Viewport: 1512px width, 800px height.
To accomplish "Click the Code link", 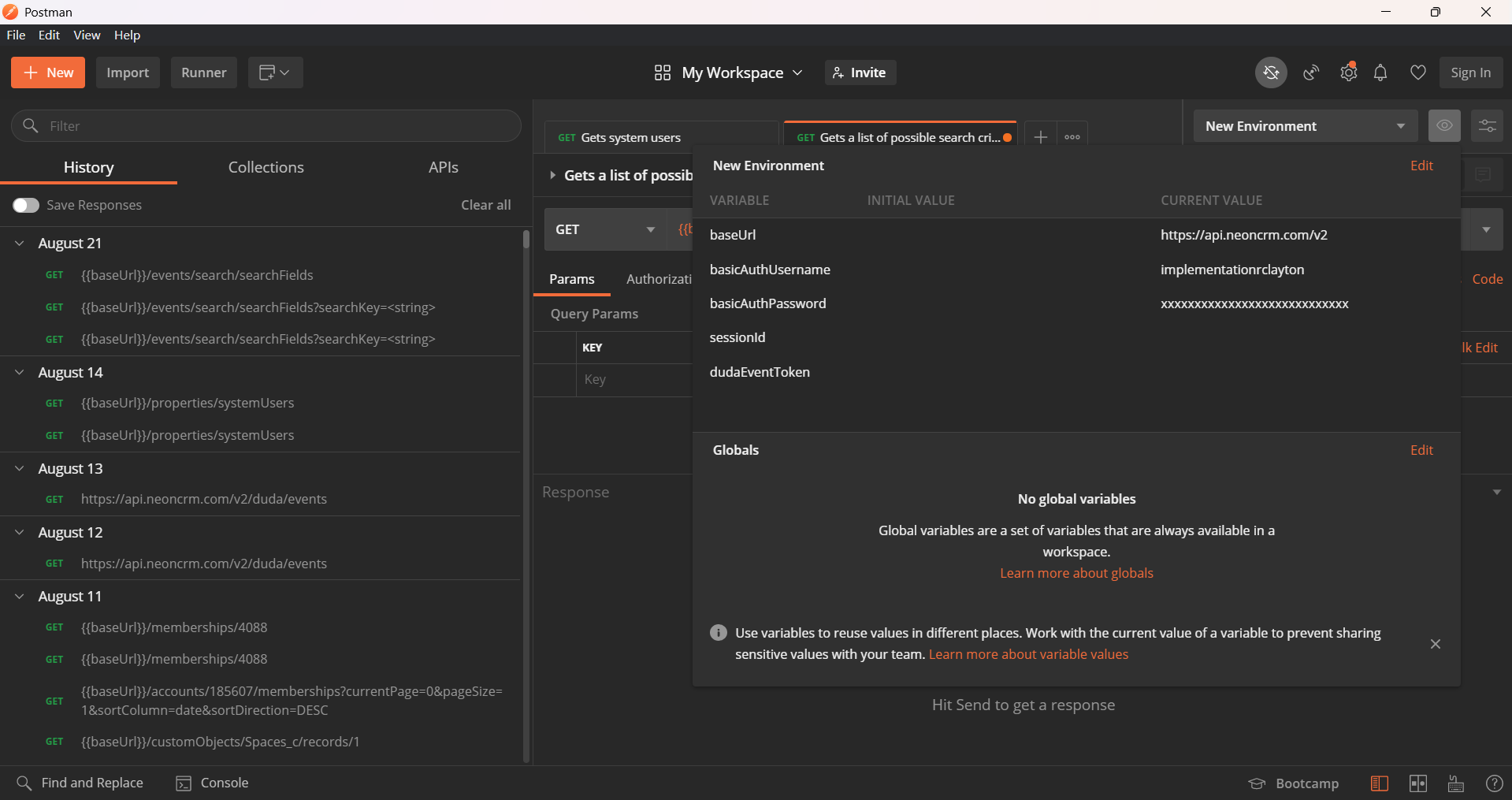I will tap(1488, 279).
